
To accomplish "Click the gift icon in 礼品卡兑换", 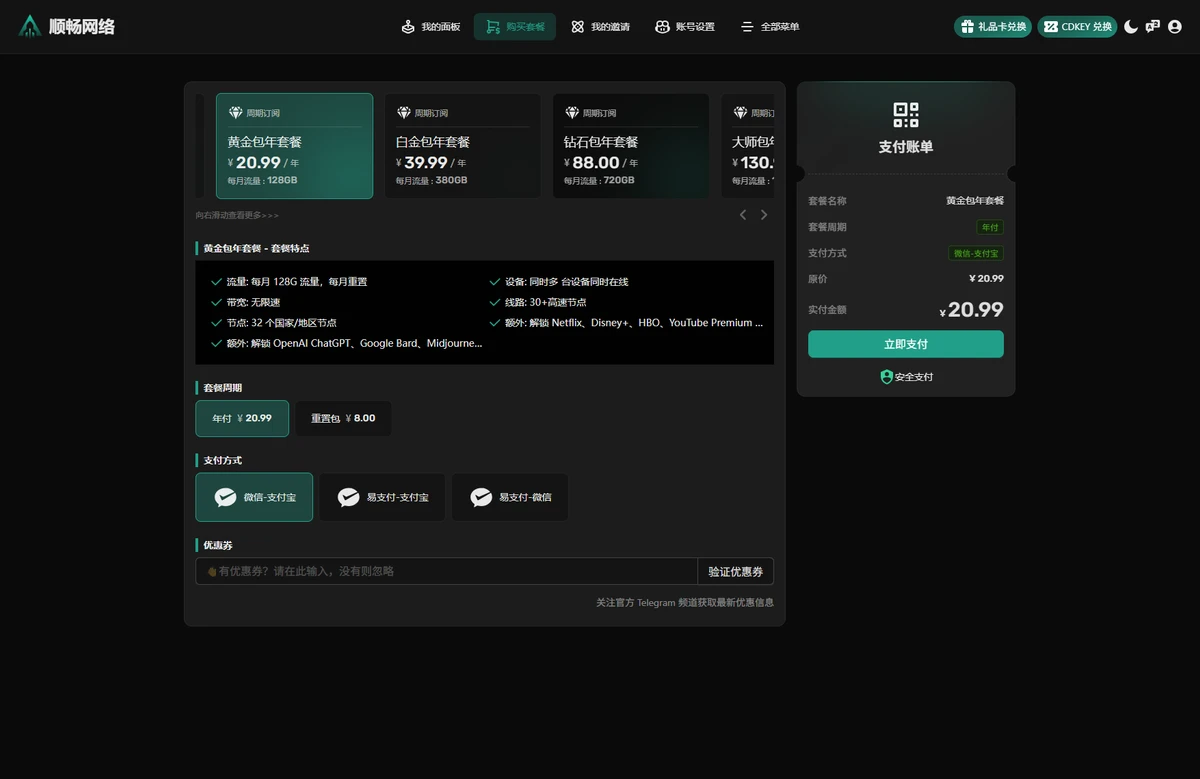I will (967, 27).
